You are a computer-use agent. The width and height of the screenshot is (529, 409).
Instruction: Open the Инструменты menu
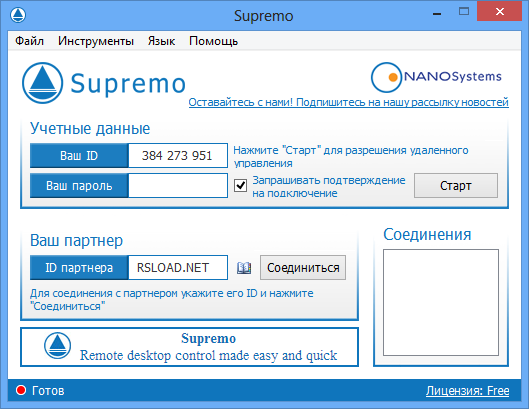pyautogui.click(x=96, y=41)
